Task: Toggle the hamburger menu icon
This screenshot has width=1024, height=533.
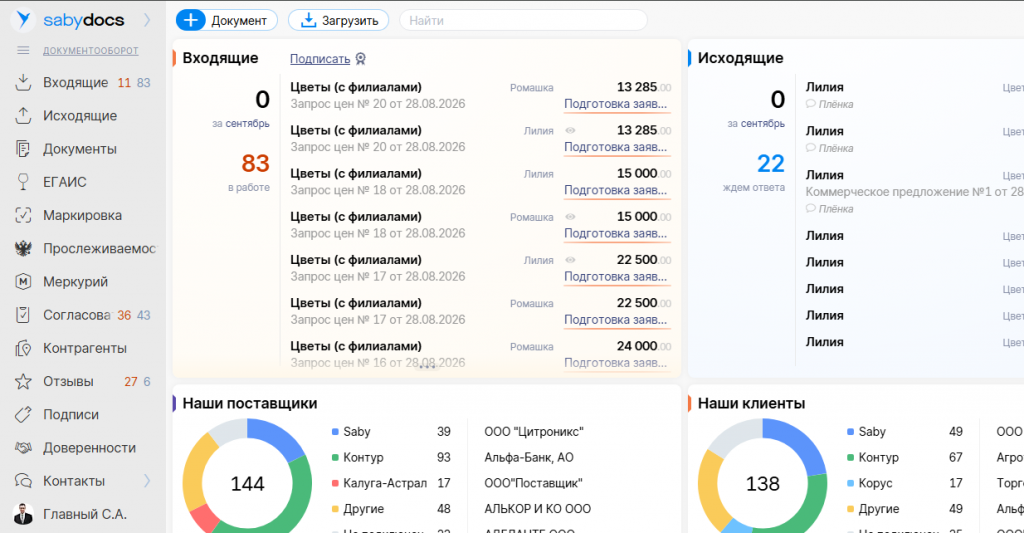Action: (24, 50)
